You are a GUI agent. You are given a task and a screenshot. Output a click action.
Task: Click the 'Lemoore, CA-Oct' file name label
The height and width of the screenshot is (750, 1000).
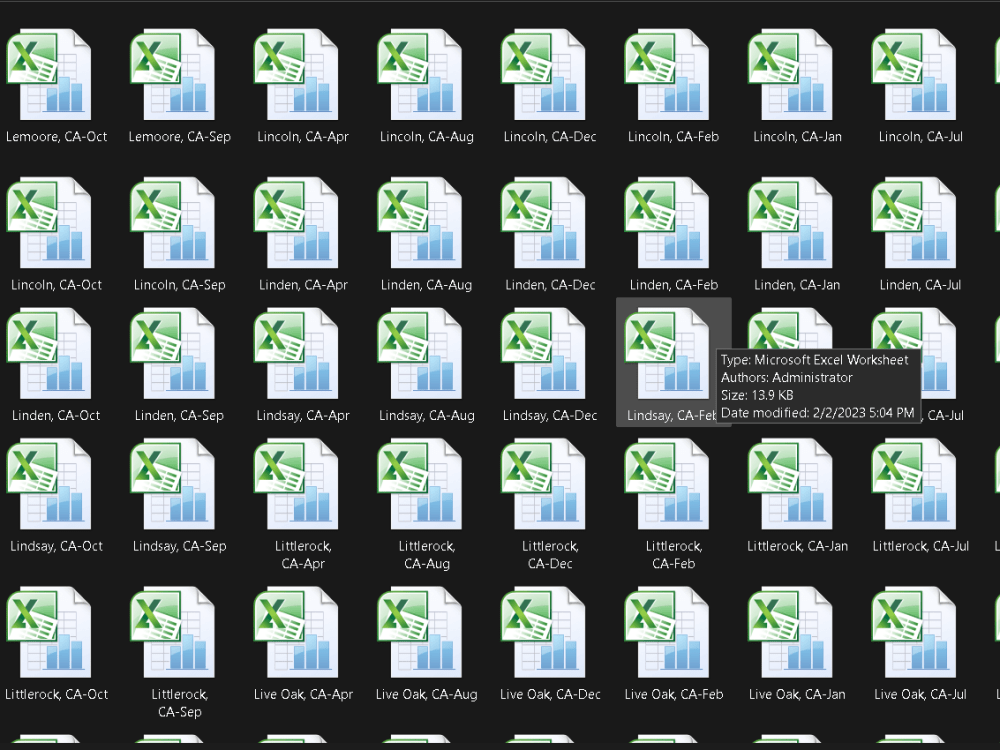click(x=56, y=136)
